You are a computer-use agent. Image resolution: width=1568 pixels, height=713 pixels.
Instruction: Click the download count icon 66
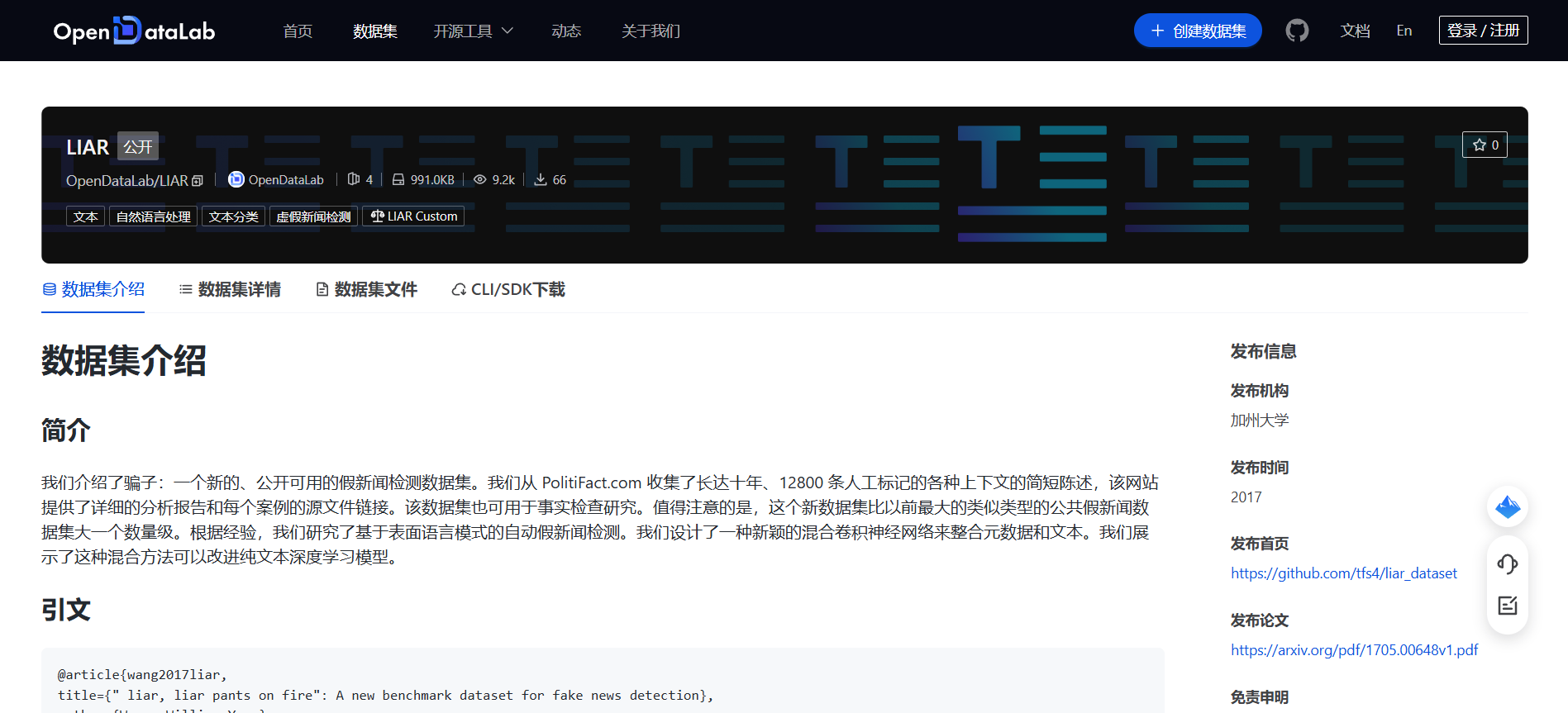pos(541,179)
